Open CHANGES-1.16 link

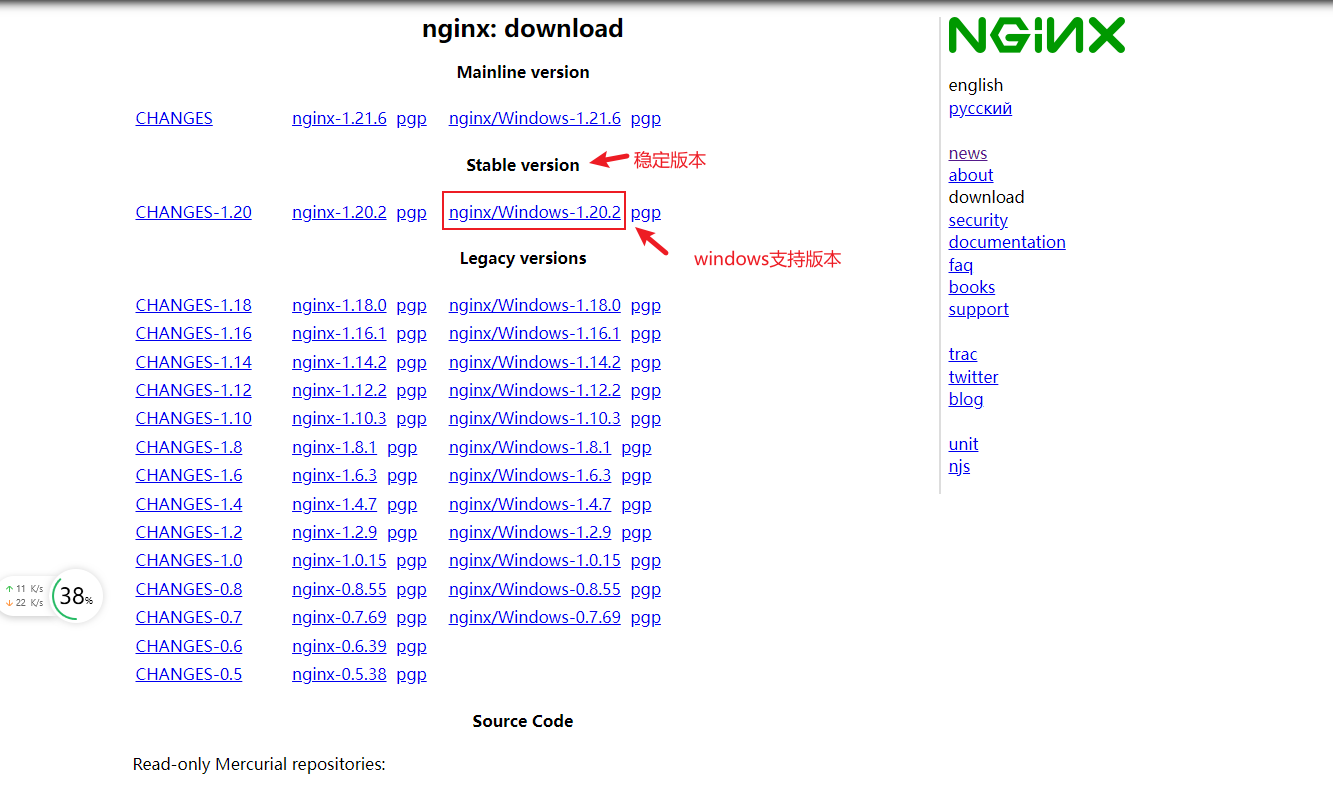[x=194, y=333]
